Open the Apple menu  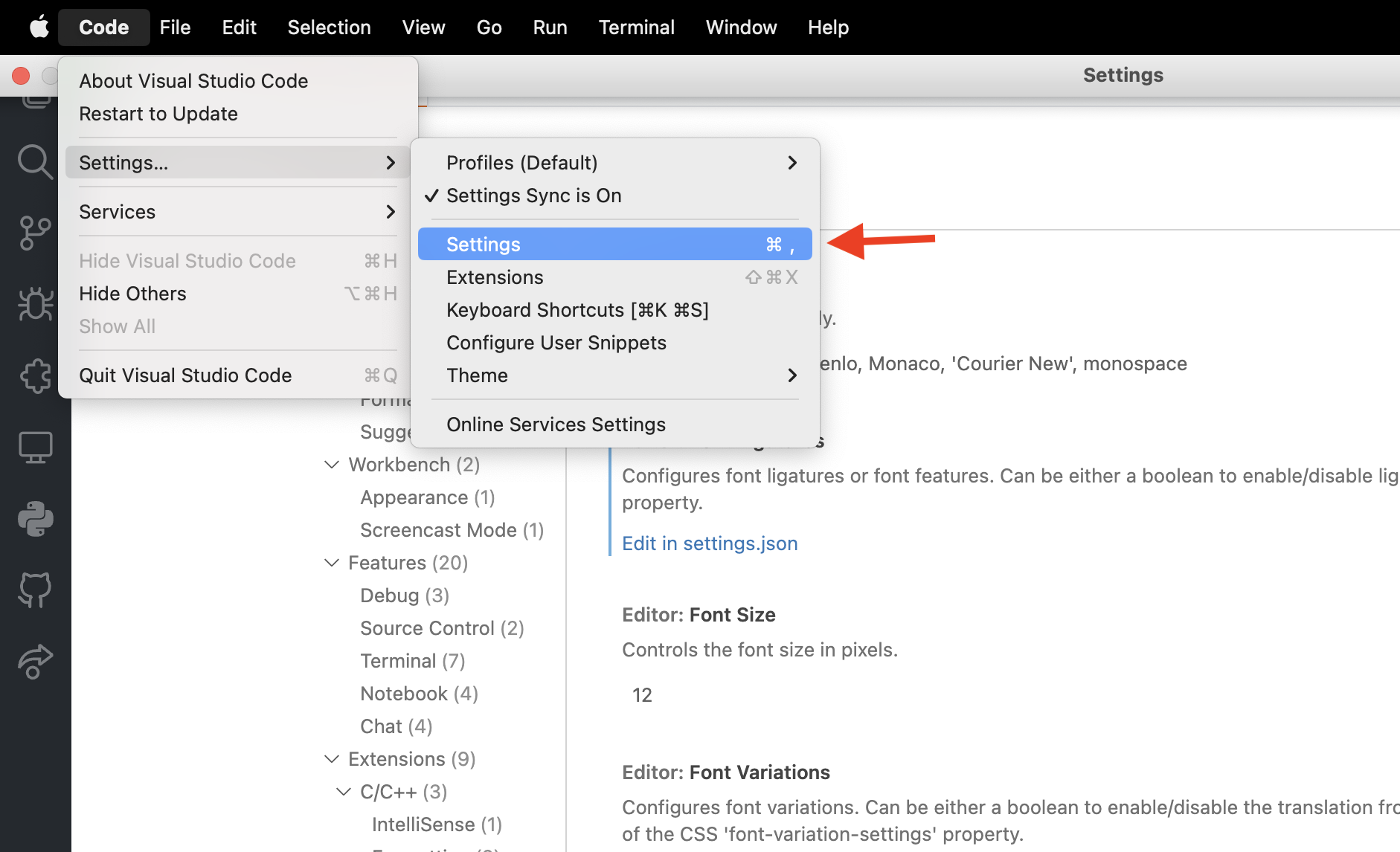pos(39,28)
